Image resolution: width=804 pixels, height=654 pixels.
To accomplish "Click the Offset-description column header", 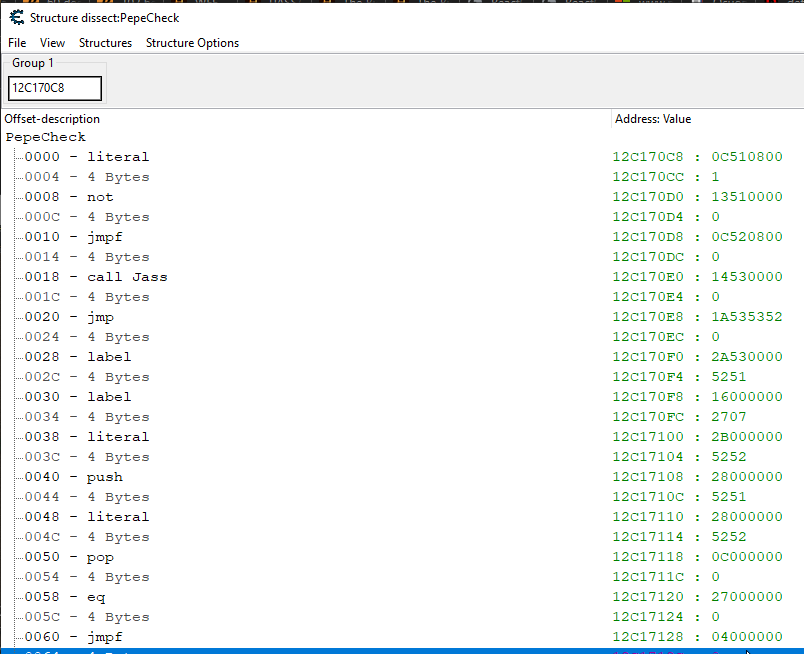I will pos(52,119).
